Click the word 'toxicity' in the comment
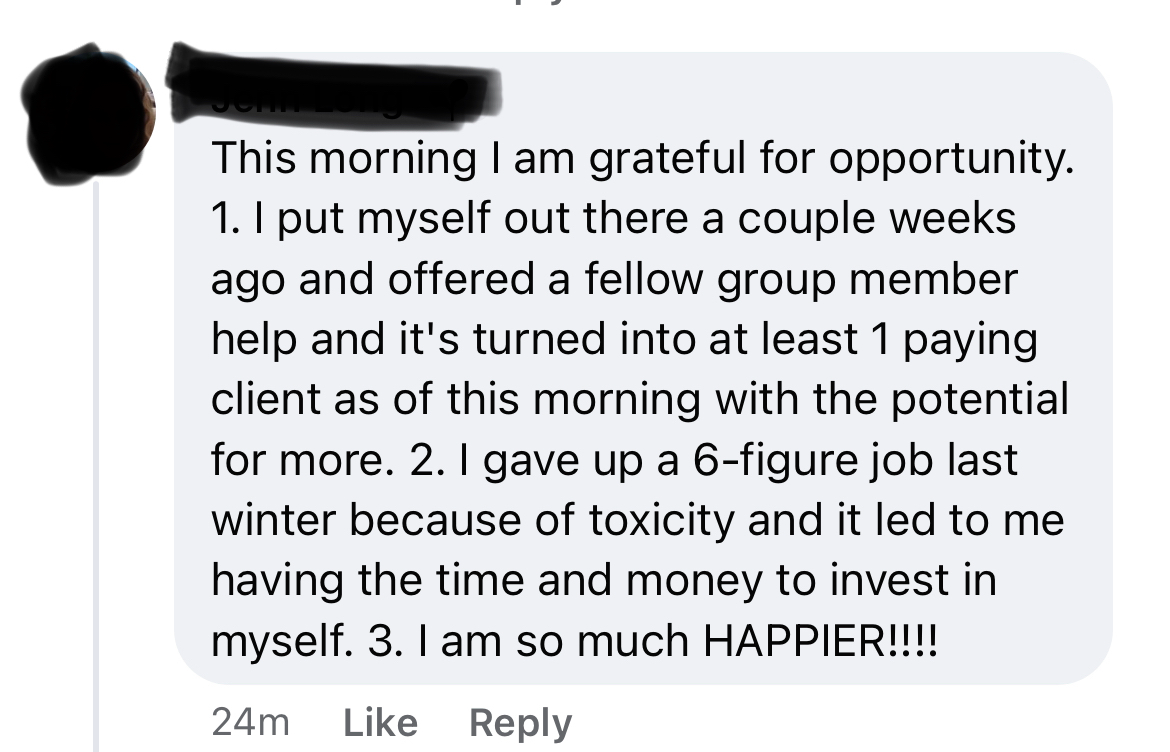1170x752 pixels. click(661, 521)
